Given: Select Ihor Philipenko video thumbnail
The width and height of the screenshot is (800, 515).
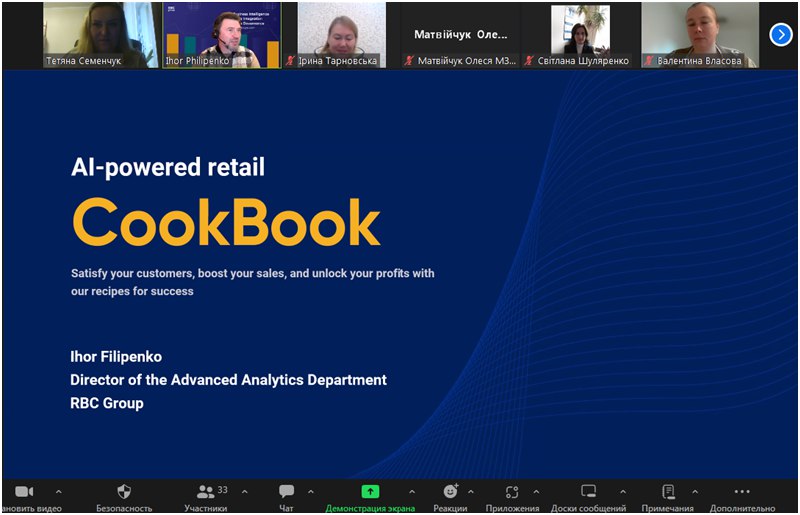Looking at the screenshot, I should (x=221, y=35).
